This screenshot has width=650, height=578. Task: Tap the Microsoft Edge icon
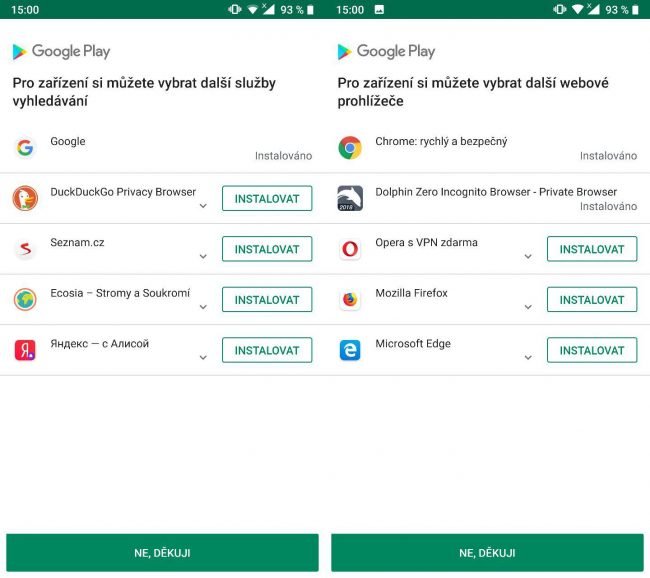tap(350, 350)
